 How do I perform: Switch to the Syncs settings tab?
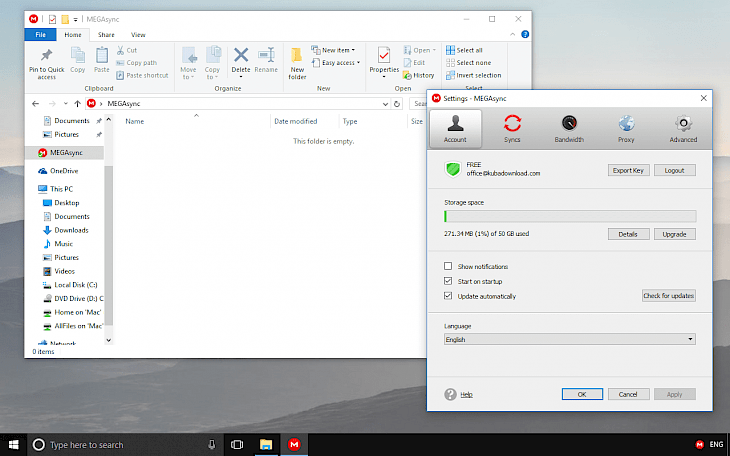point(512,129)
